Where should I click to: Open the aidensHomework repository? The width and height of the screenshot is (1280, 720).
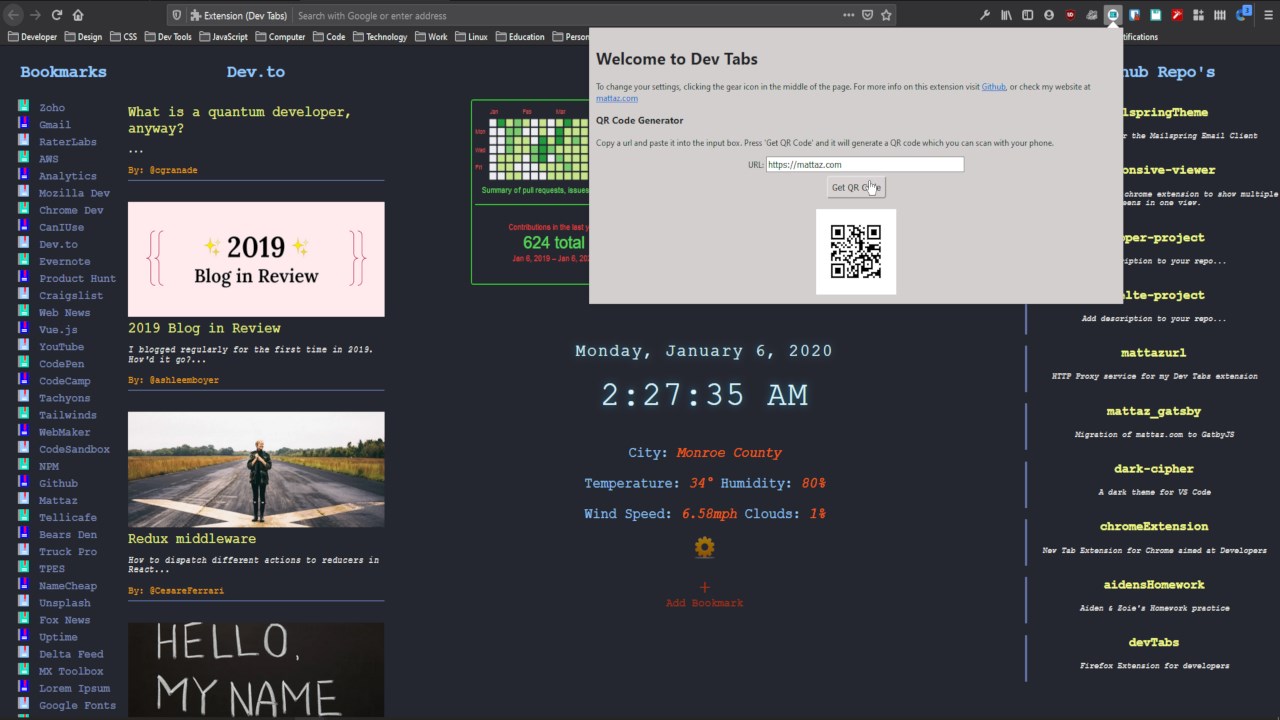(x=1154, y=584)
